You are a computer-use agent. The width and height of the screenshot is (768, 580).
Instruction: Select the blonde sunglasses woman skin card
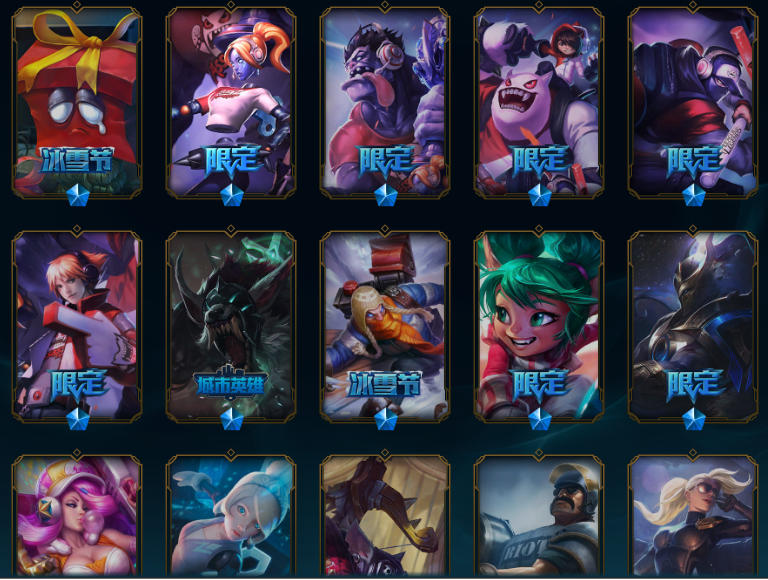693,514
